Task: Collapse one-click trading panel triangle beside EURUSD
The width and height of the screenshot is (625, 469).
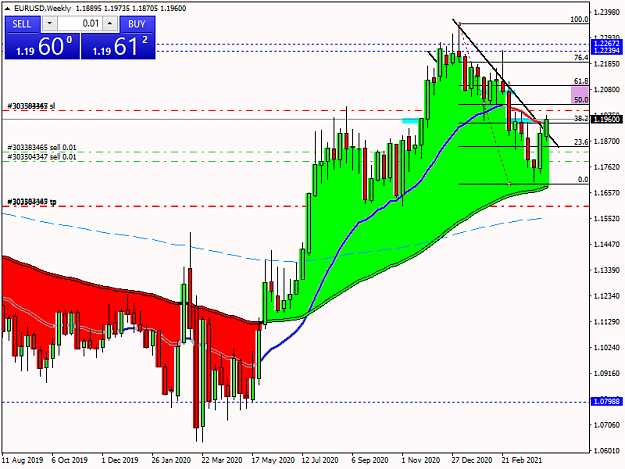Action: pyautogui.click(x=8, y=8)
